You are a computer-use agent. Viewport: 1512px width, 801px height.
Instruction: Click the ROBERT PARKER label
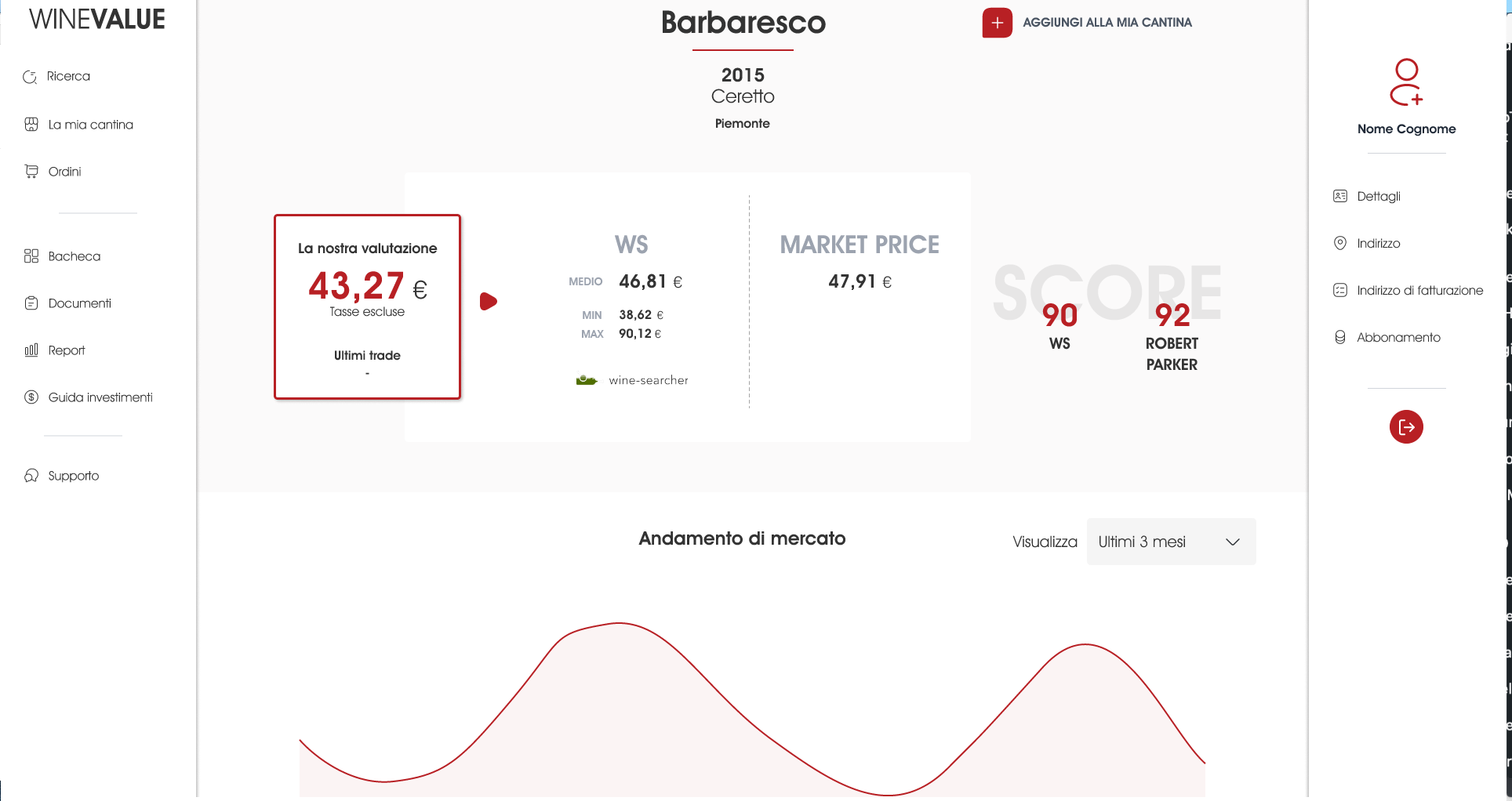(x=1172, y=354)
